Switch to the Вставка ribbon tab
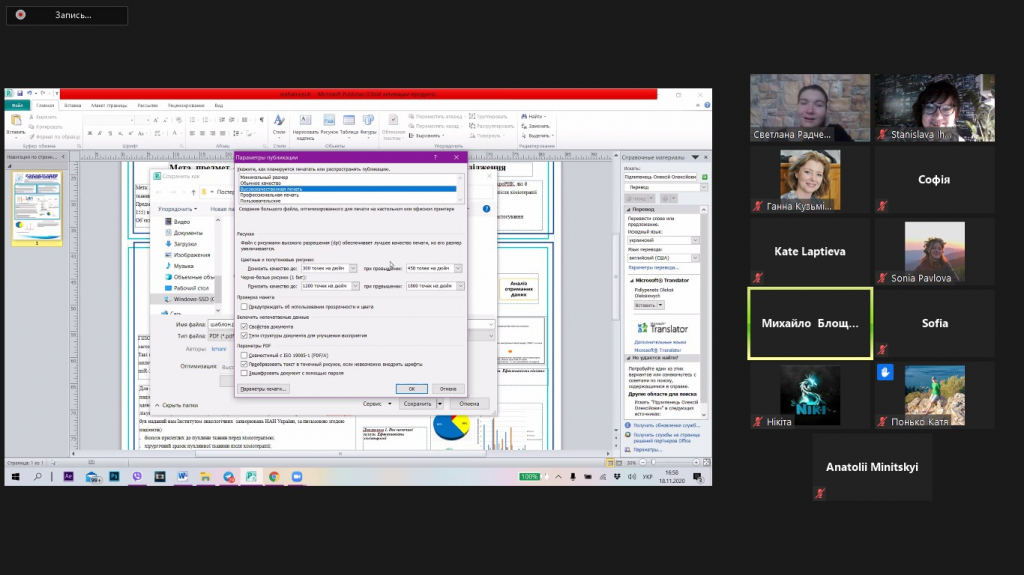Image resolution: width=1024 pixels, height=575 pixels. [x=72, y=105]
